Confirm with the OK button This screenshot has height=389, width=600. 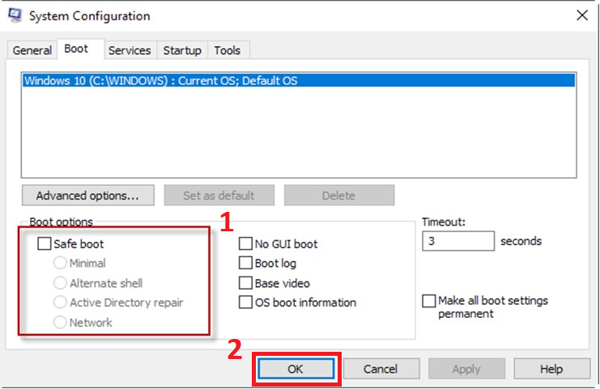pos(296,369)
